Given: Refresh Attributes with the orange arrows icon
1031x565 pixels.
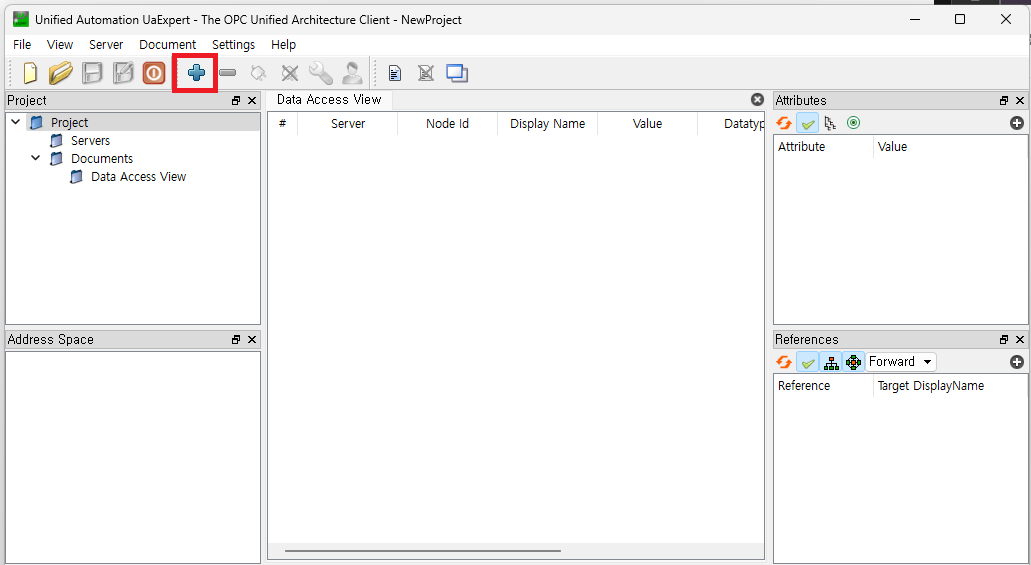Looking at the screenshot, I should click(784, 123).
